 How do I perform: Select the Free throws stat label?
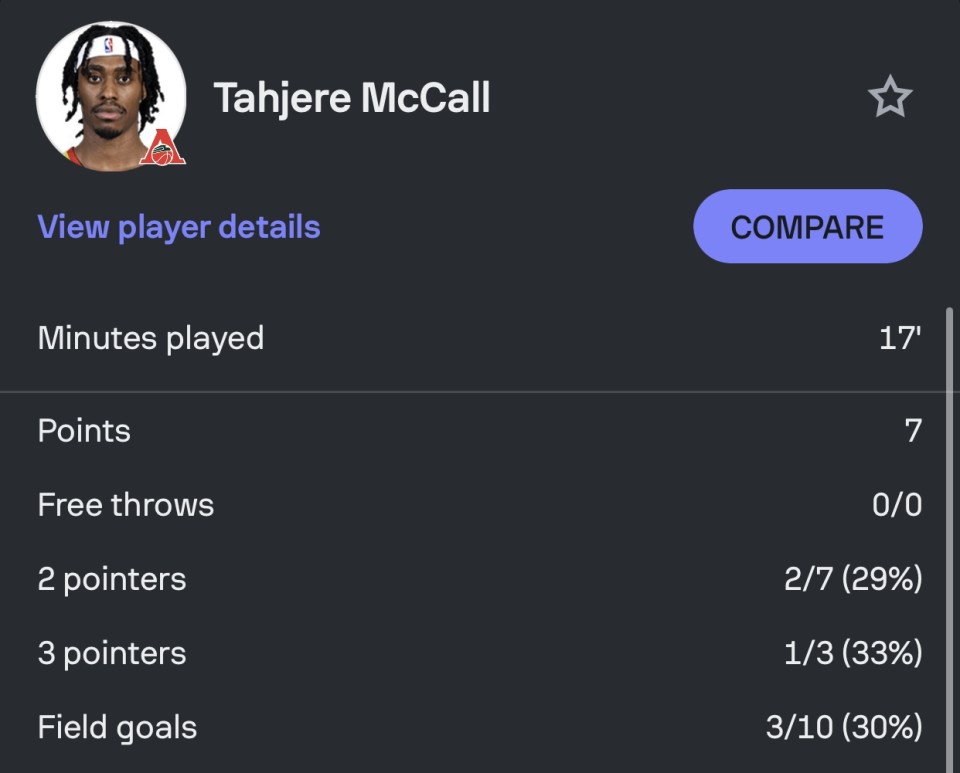coord(126,505)
